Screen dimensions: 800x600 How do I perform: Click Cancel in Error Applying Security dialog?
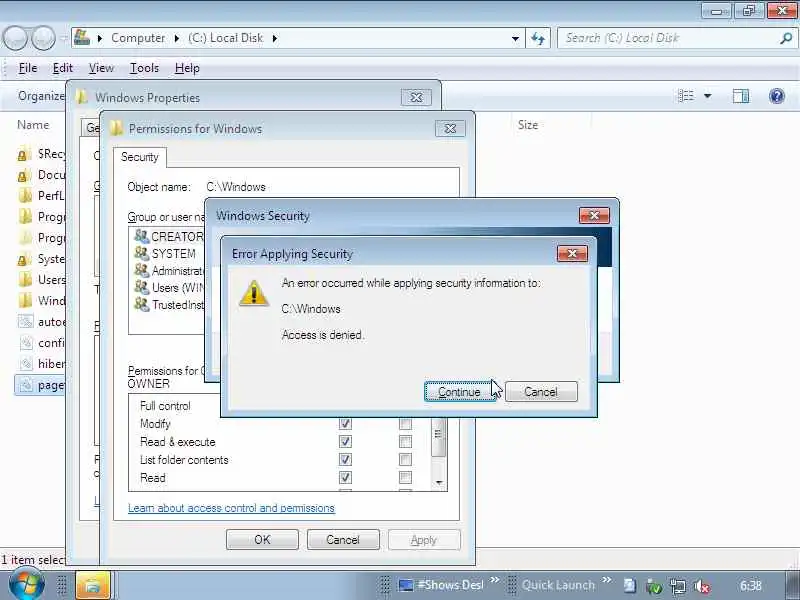[541, 392]
